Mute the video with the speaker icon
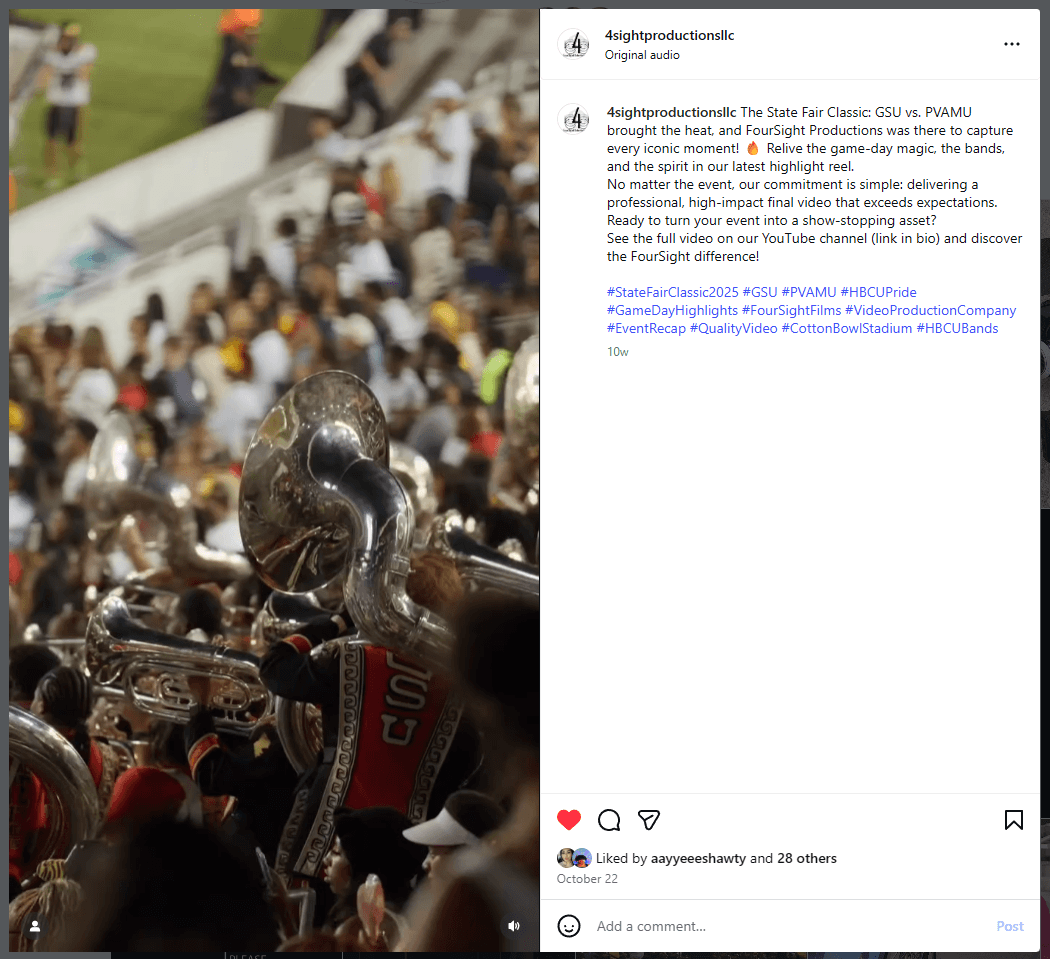 click(514, 926)
